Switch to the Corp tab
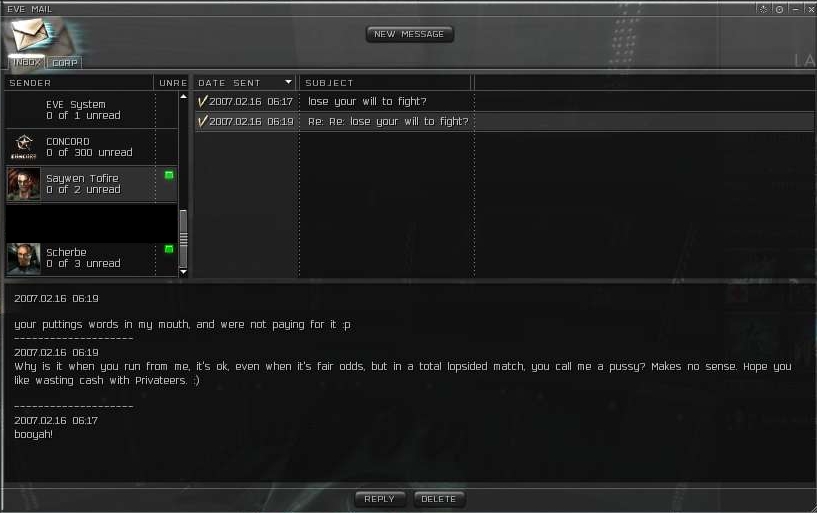 (64, 62)
